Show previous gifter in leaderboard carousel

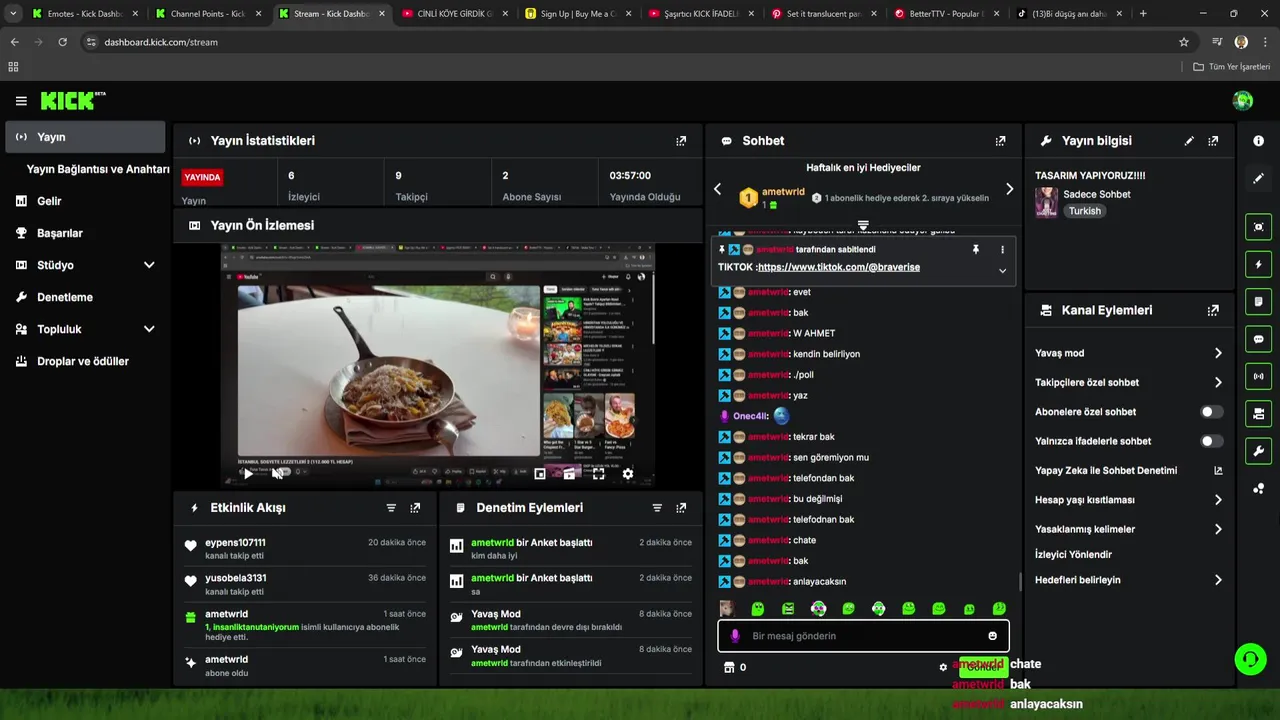point(717,189)
